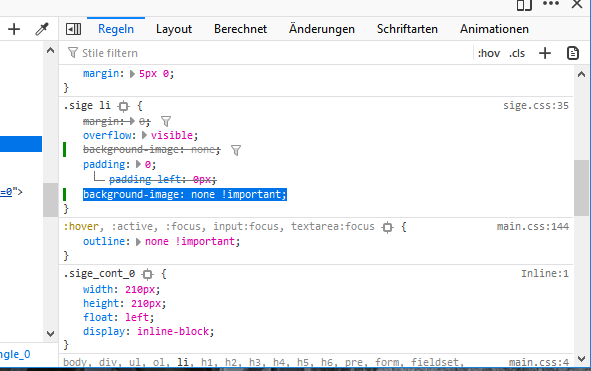Highlight elements matching .sige li selector icon
This screenshot has width=591, height=371.
click(123, 106)
